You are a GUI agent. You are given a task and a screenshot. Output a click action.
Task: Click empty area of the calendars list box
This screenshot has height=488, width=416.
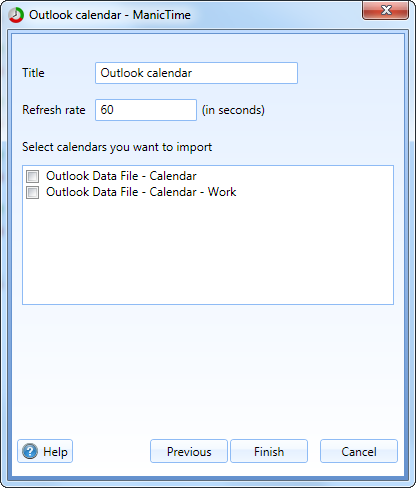point(208,253)
